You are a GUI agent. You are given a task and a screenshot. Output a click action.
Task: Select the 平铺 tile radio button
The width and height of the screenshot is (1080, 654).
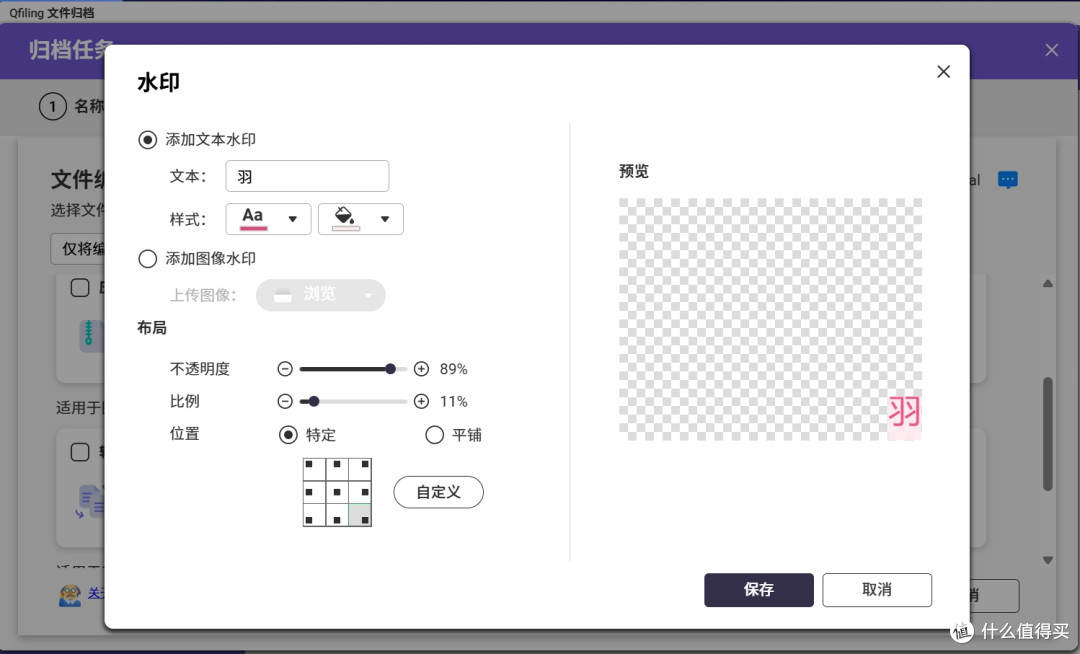pyautogui.click(x=435, y=435)
